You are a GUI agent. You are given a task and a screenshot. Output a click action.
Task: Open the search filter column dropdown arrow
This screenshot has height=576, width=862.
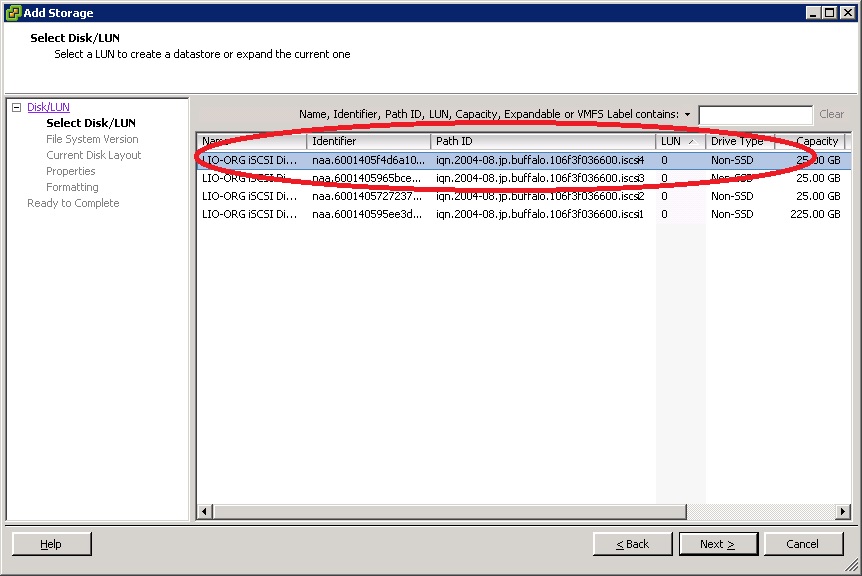pos(687,115)
